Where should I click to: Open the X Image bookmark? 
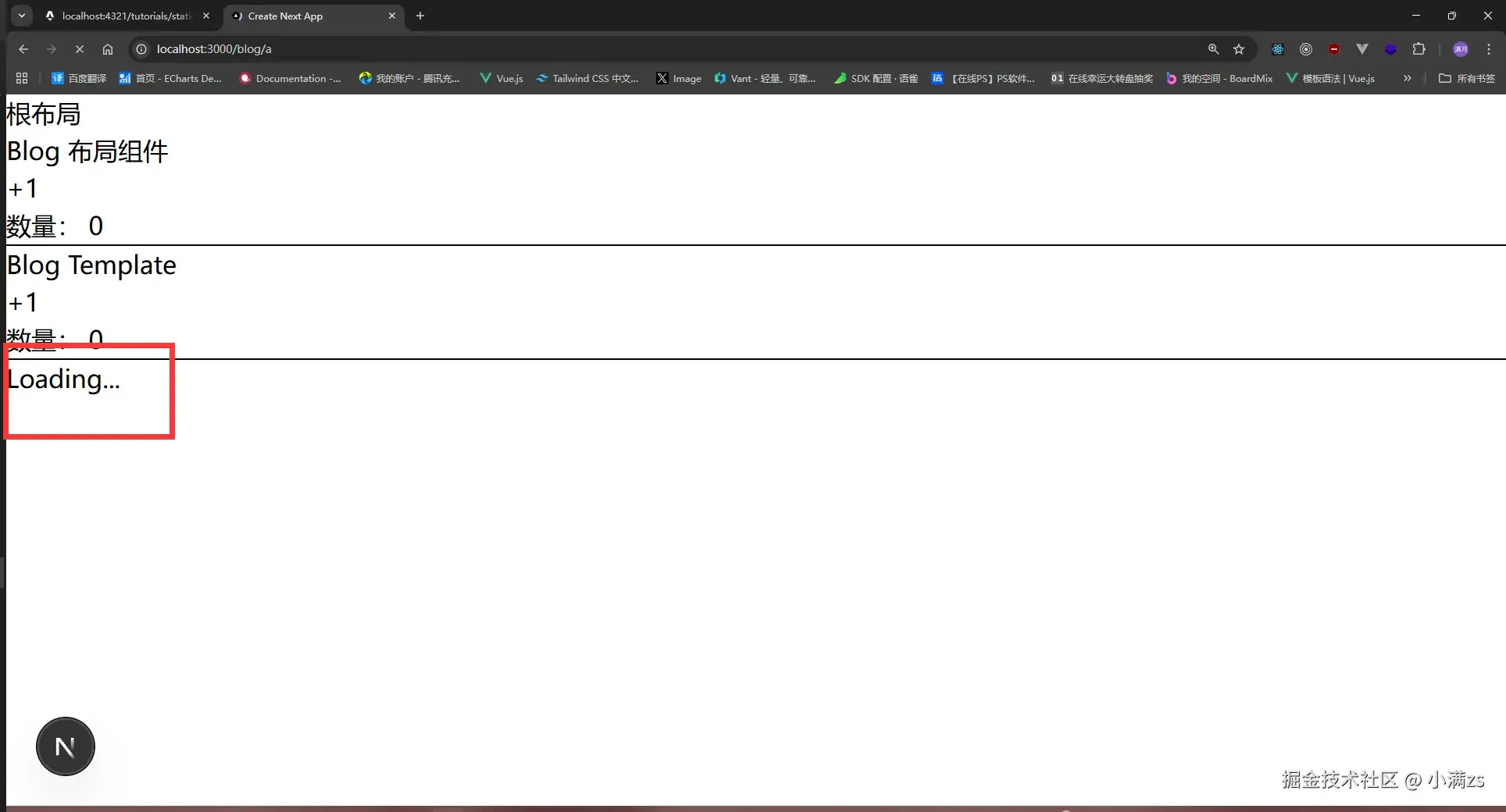tap(679, 78)
